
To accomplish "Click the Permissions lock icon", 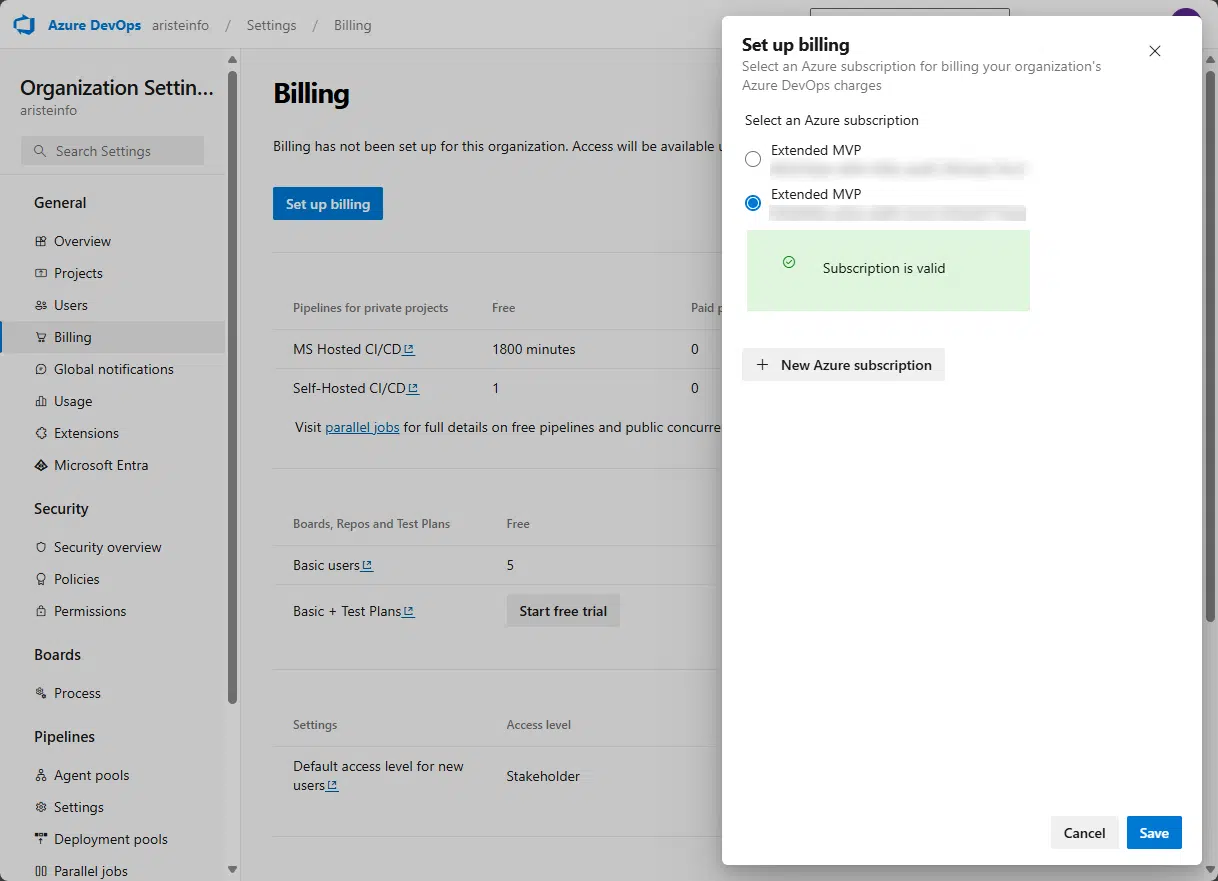I will [40, 611].
